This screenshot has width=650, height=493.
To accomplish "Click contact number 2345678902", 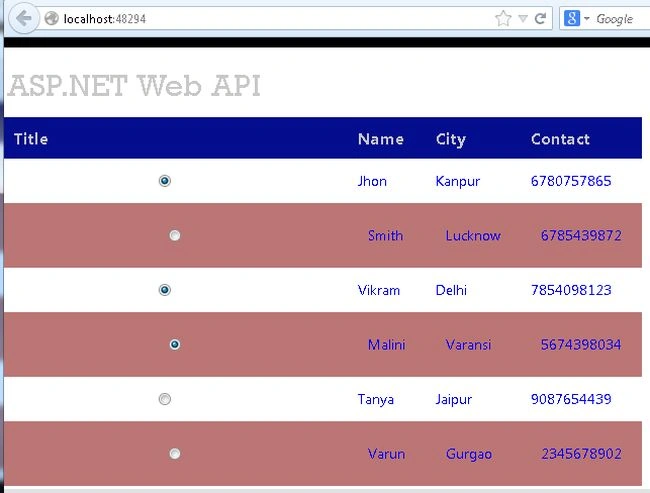I will pyautogui.click(x=581, y=454).
